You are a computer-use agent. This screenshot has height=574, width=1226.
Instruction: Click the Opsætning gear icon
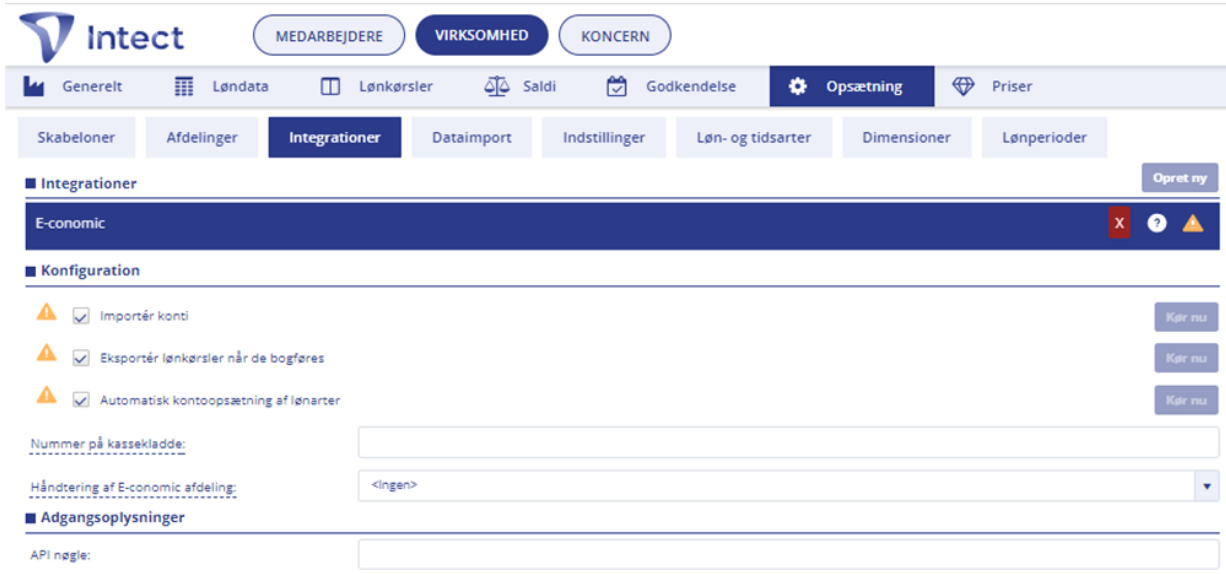click(797, 86)
